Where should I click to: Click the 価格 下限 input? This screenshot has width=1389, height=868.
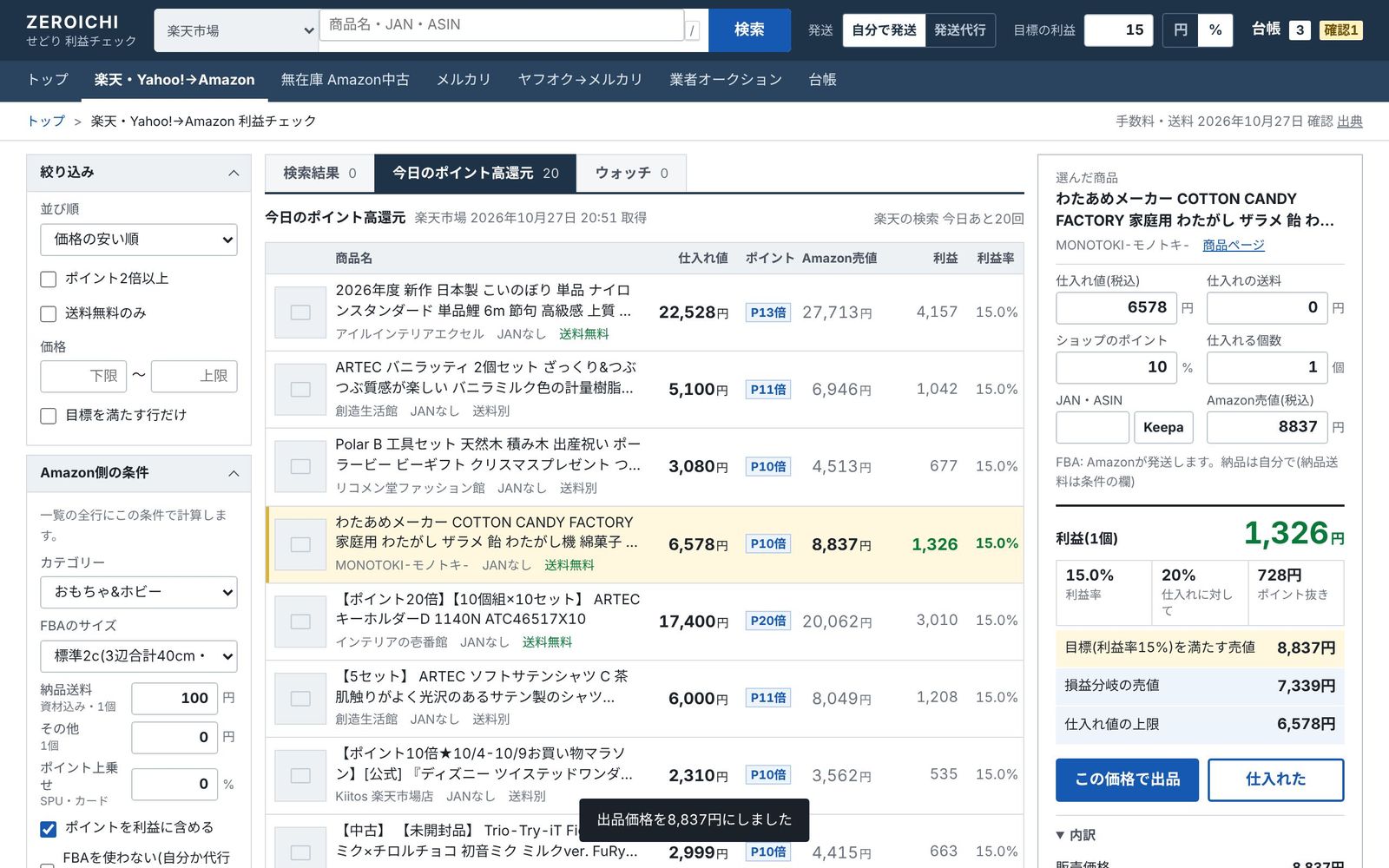(83, 377)
